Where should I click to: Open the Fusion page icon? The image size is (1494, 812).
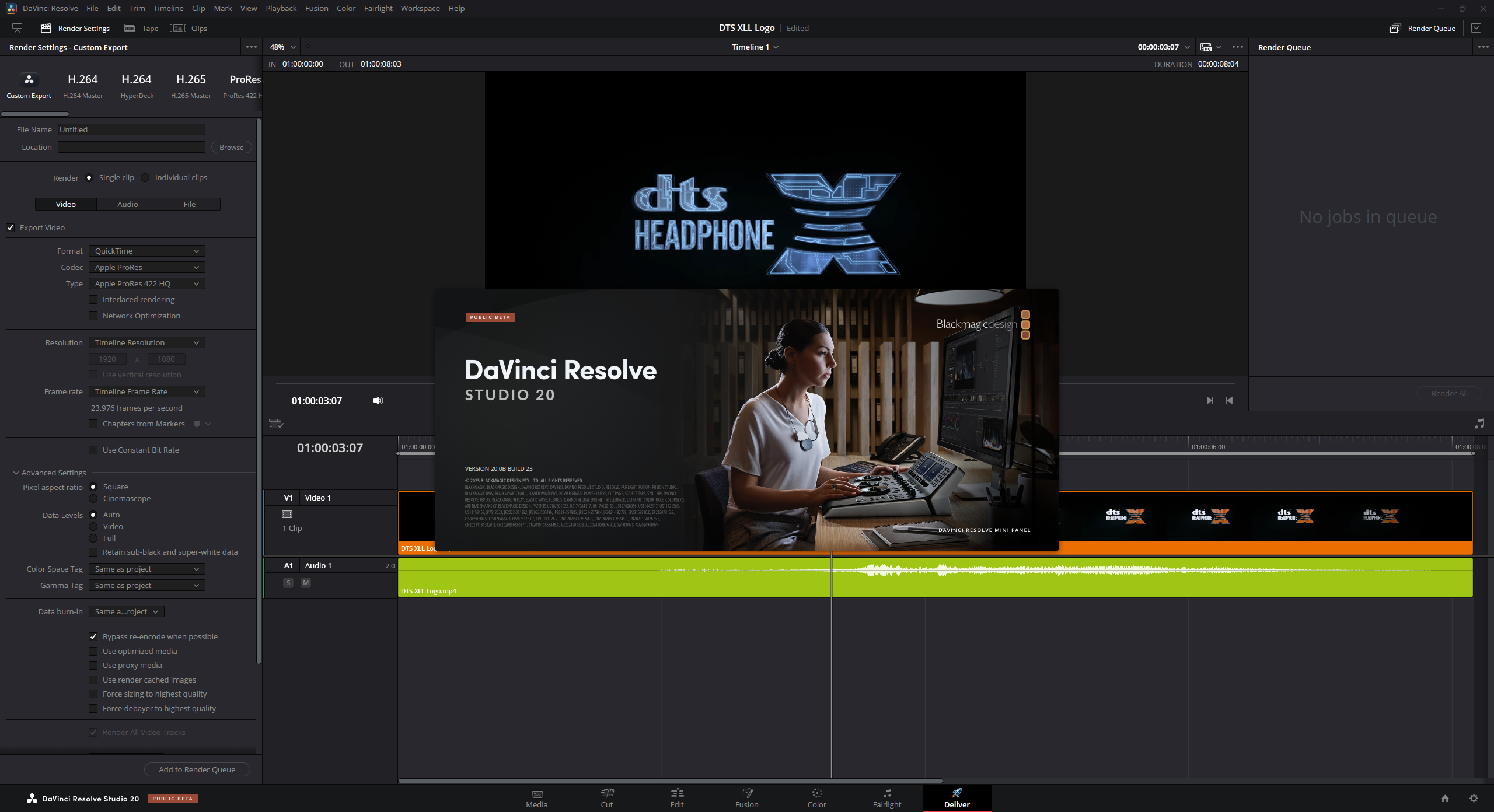click(x=746, y=793)
